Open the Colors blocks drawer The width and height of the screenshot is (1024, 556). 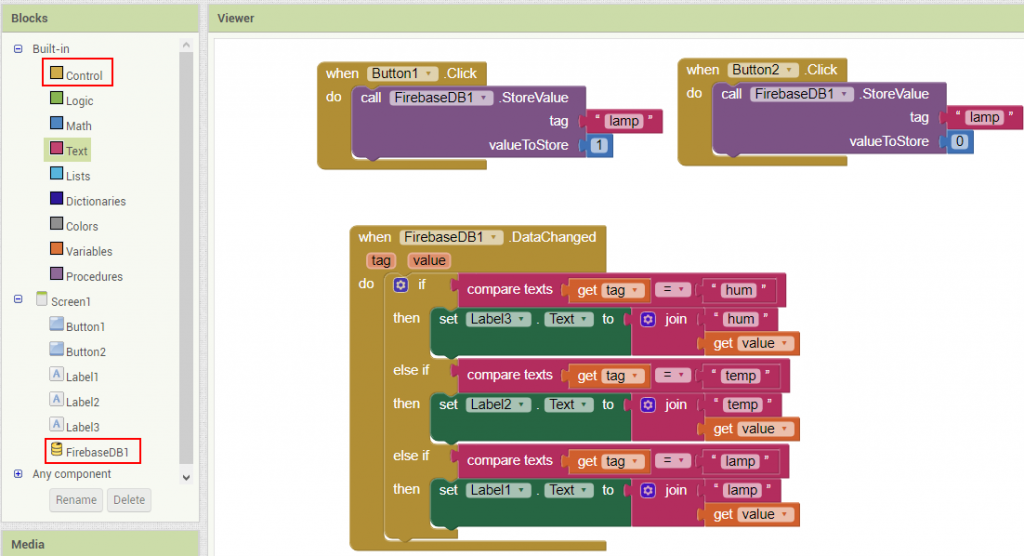point(74,225)
